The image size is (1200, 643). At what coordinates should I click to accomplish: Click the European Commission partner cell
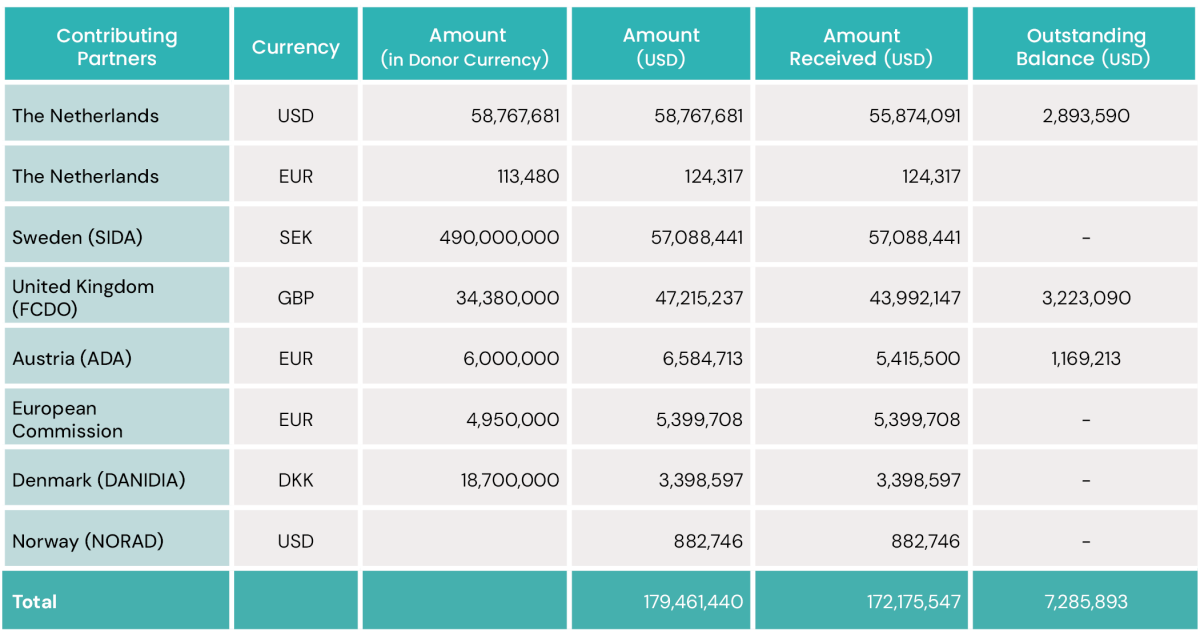(68, 420)
